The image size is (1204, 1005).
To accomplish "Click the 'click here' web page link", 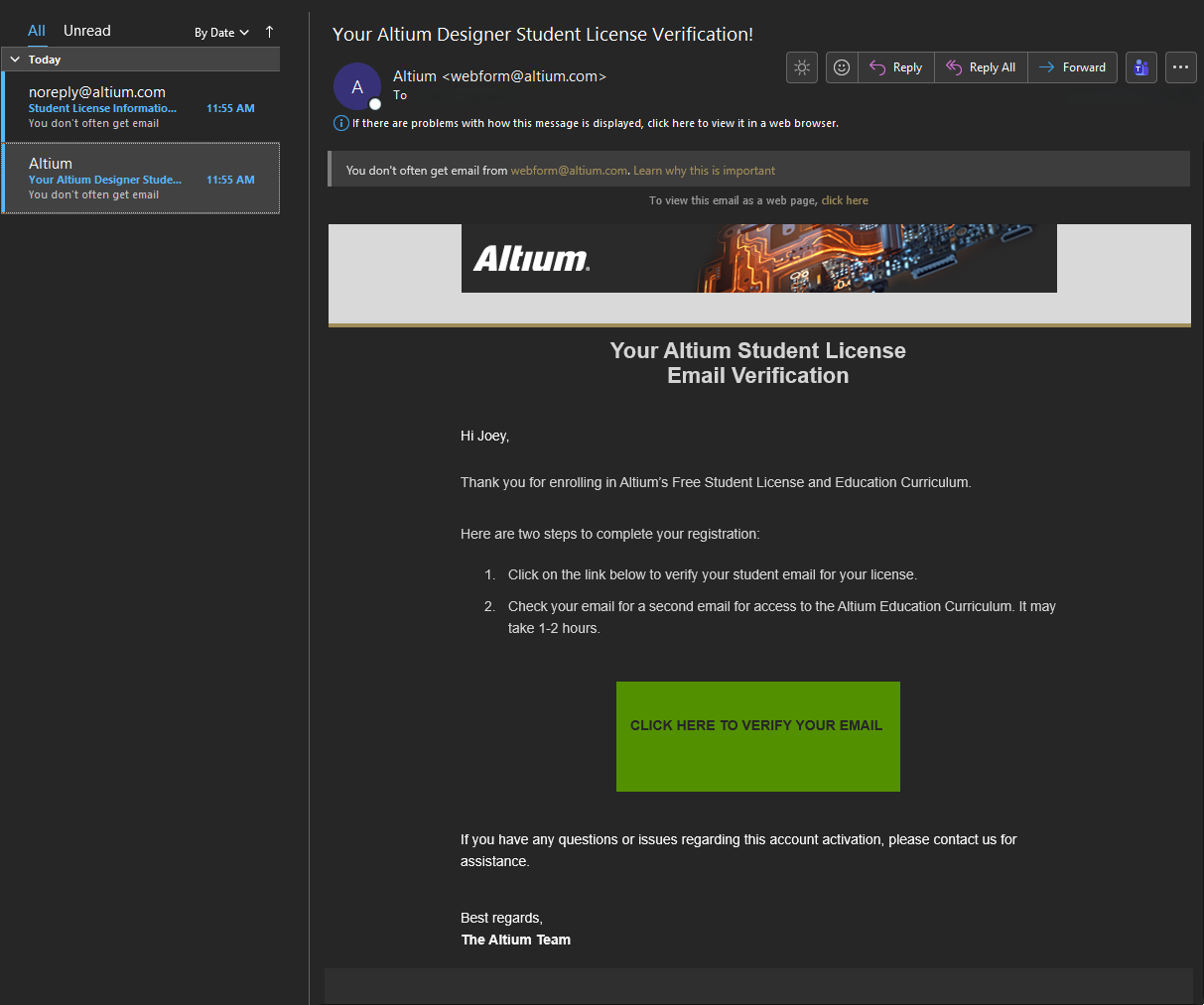I will (x=845, y=200).
